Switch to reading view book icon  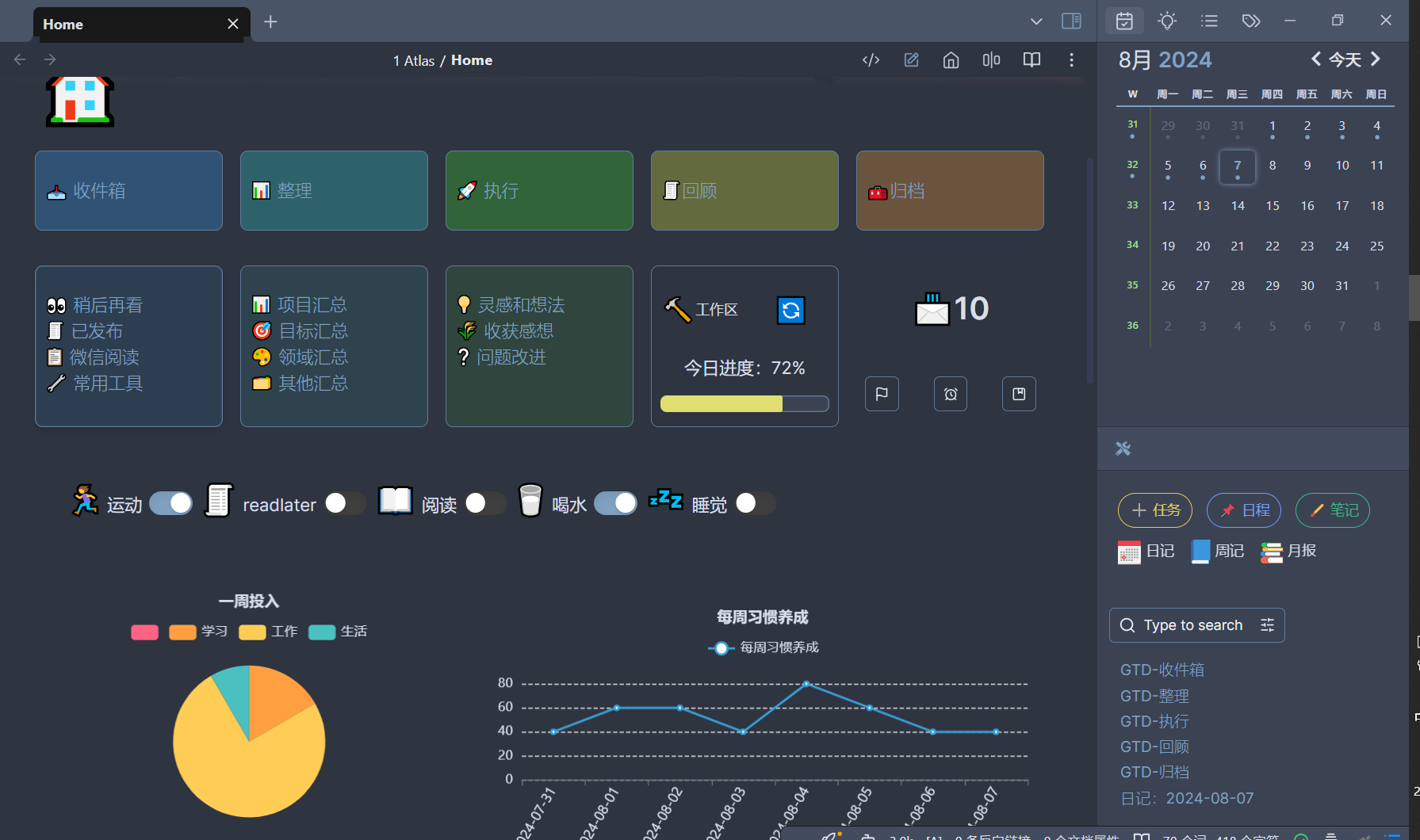tap(1032, 60)
